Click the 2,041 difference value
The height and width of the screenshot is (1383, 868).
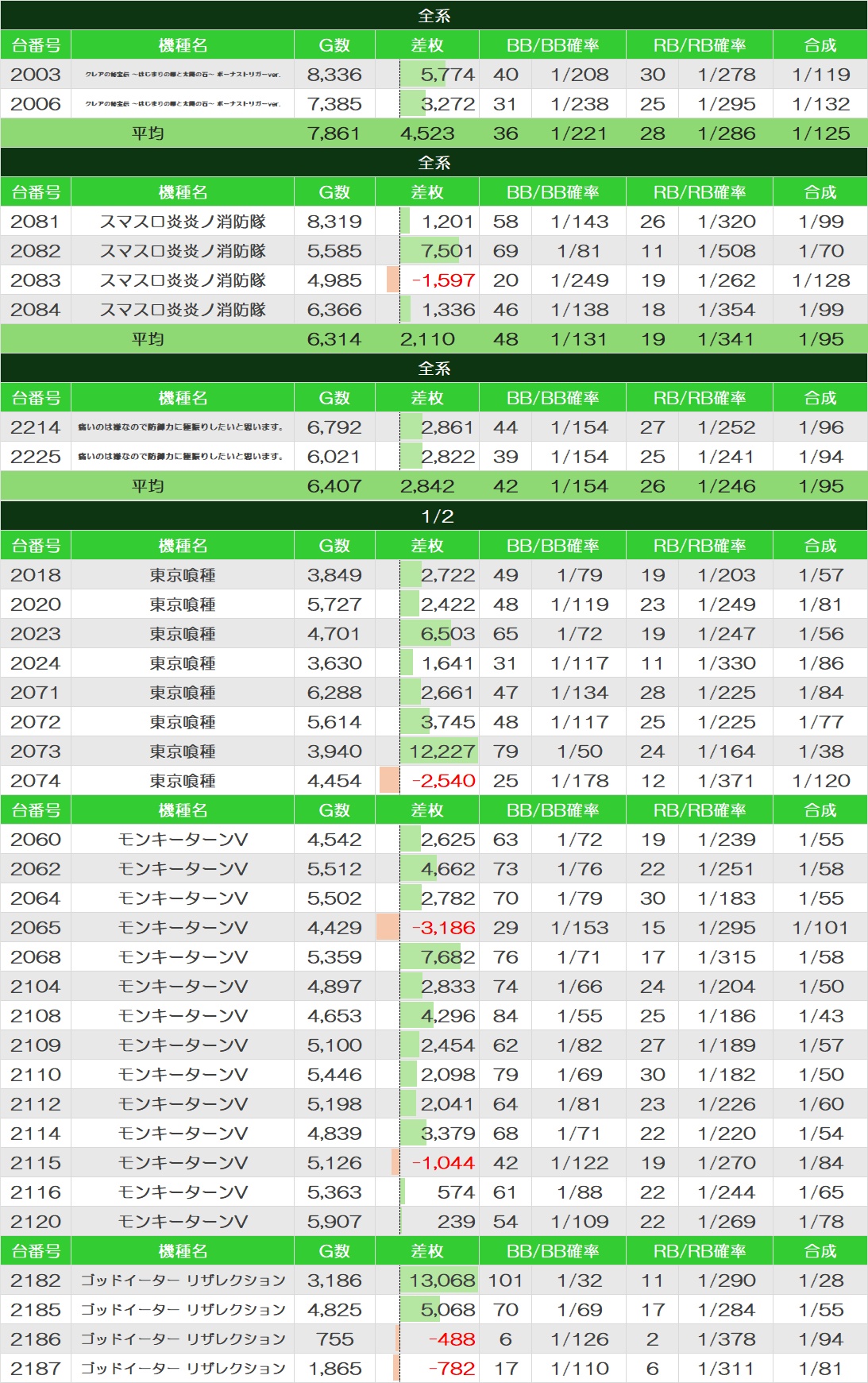448,1104
